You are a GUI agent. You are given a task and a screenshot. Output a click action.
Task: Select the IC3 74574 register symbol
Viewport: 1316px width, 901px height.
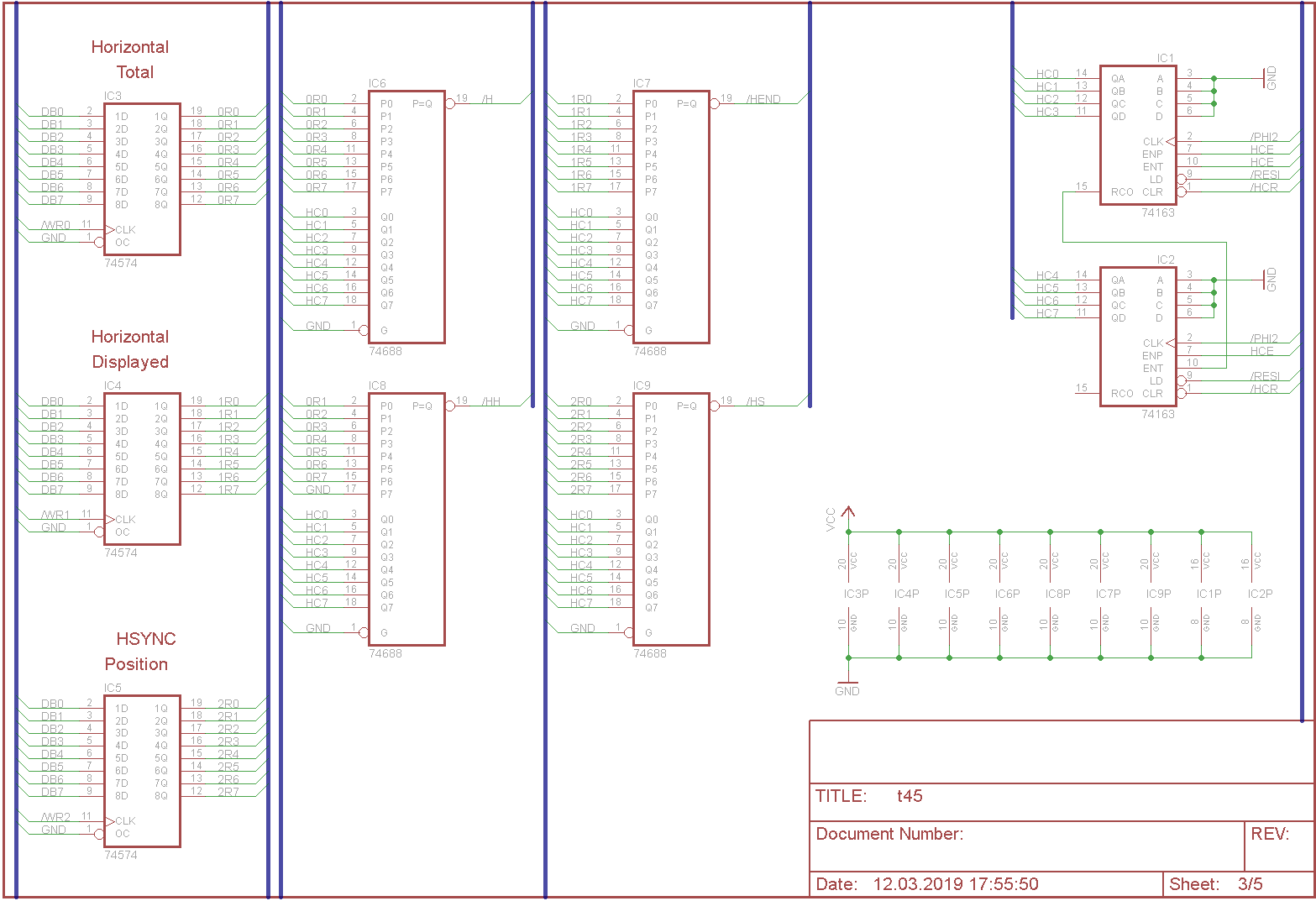(142, 179)
